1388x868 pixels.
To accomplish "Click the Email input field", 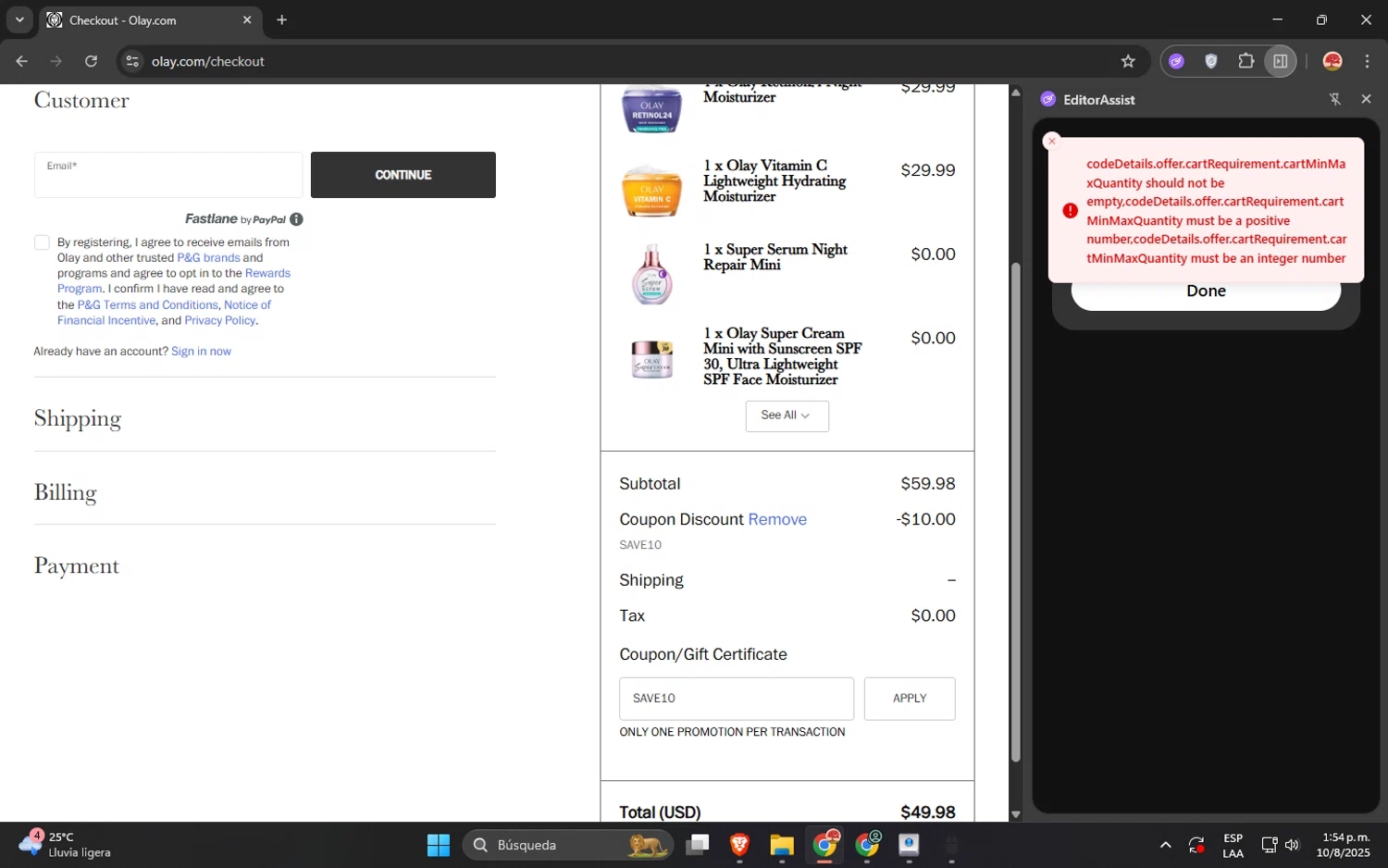I will click(168, 175).
